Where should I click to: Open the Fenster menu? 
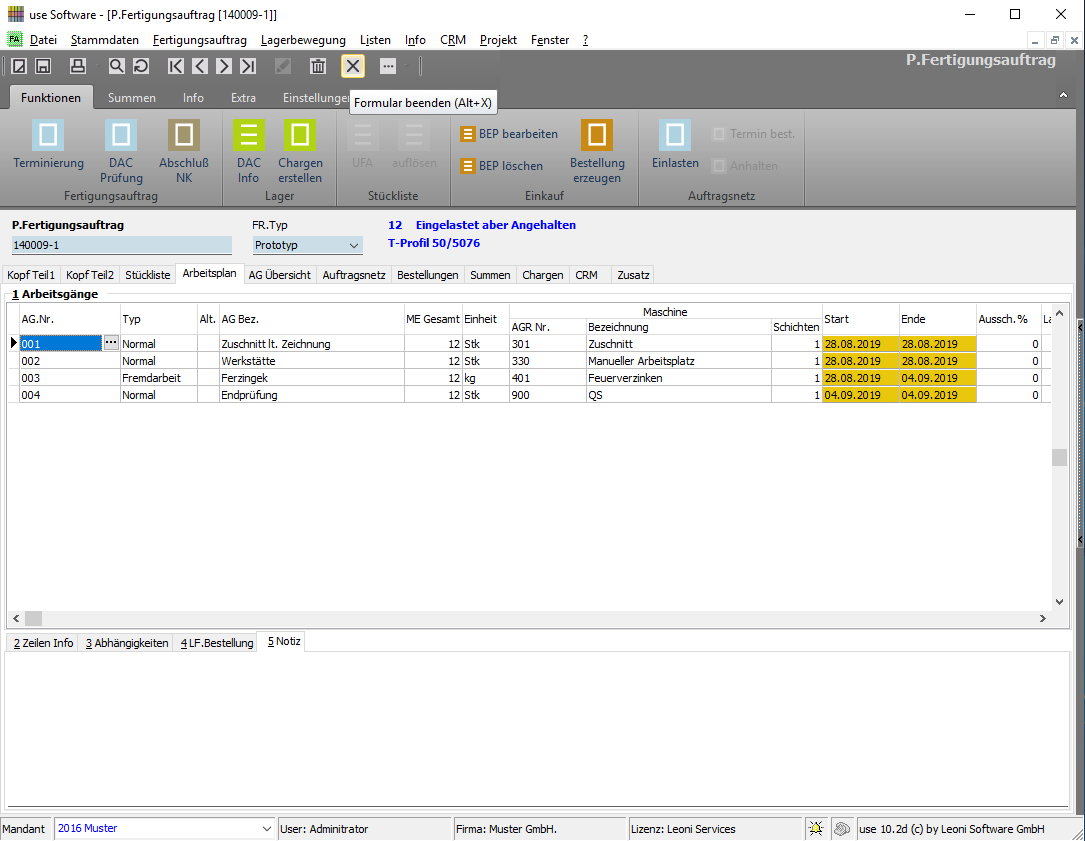pos(550,40)
